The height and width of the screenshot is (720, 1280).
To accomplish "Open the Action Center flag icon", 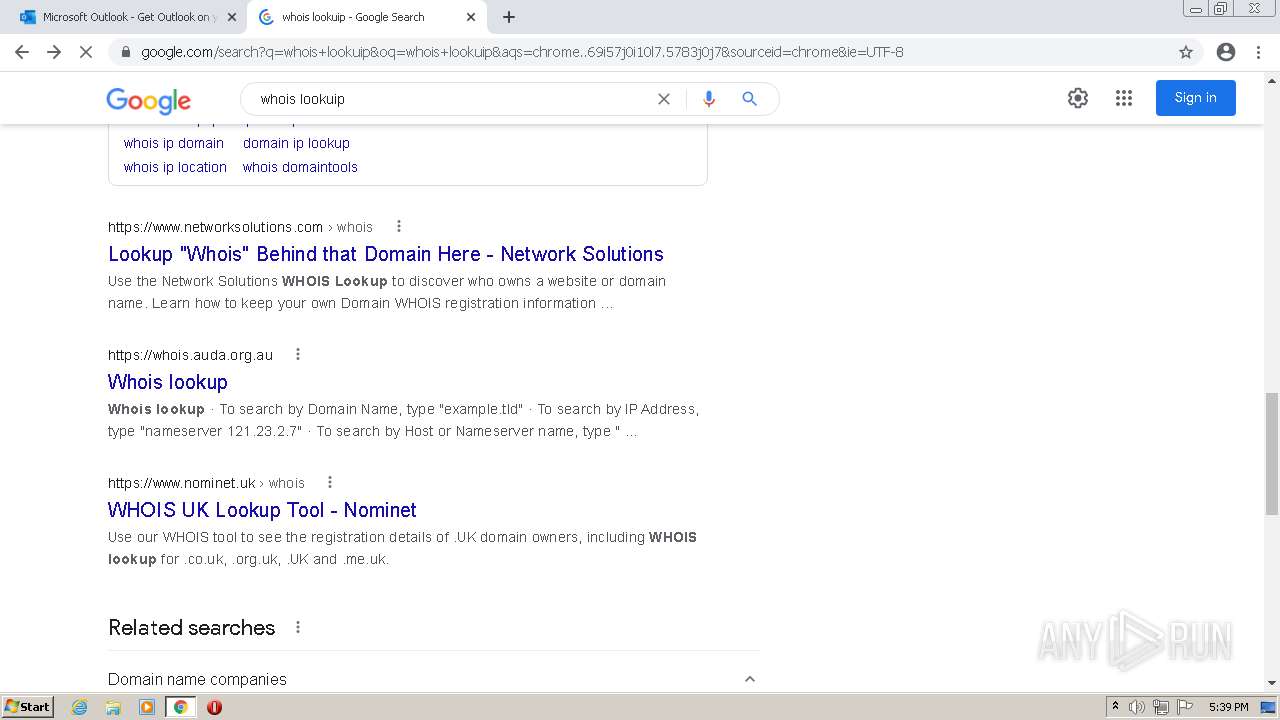I will 1185,707.
